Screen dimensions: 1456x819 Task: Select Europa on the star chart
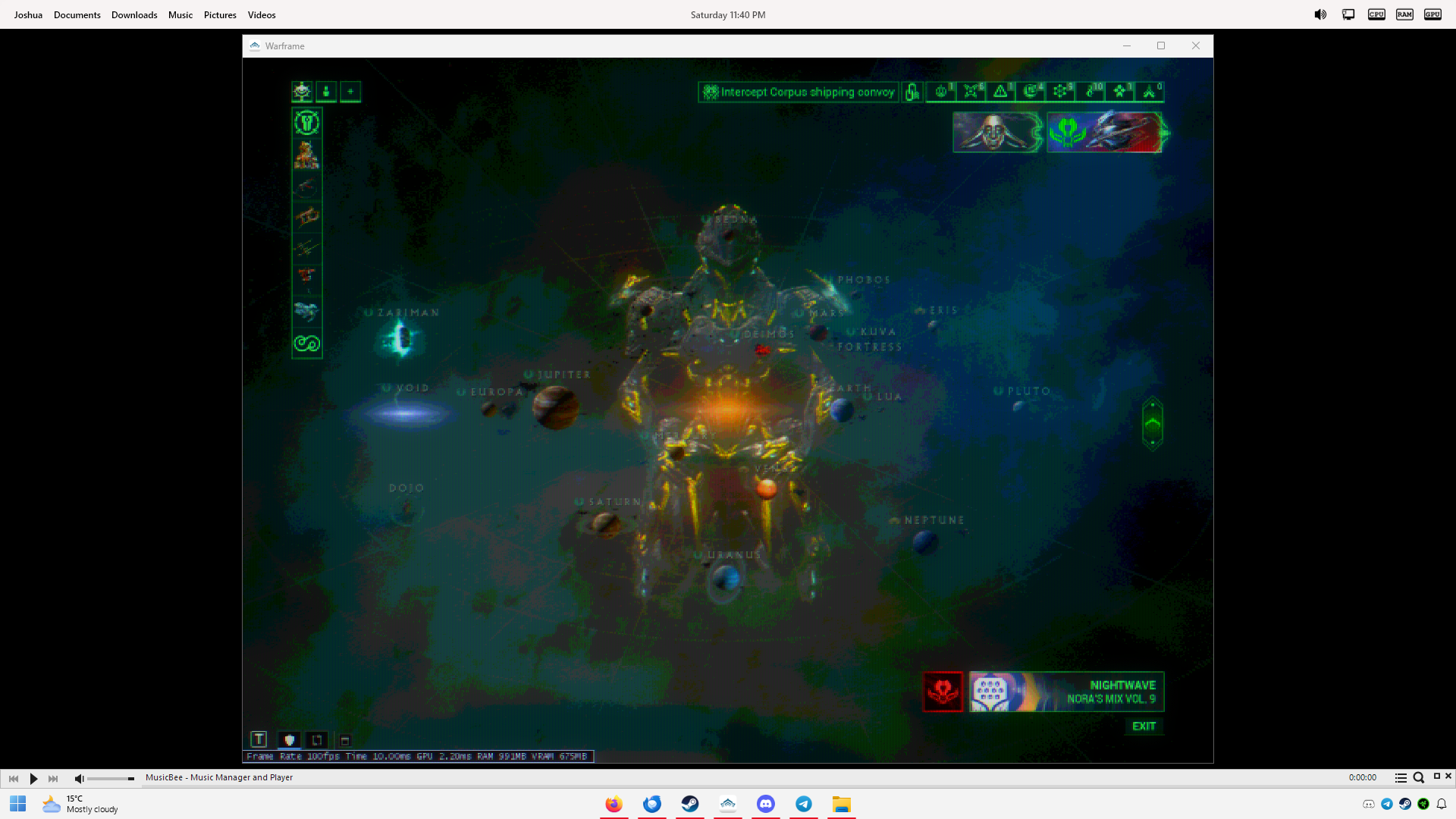[489, 409]
